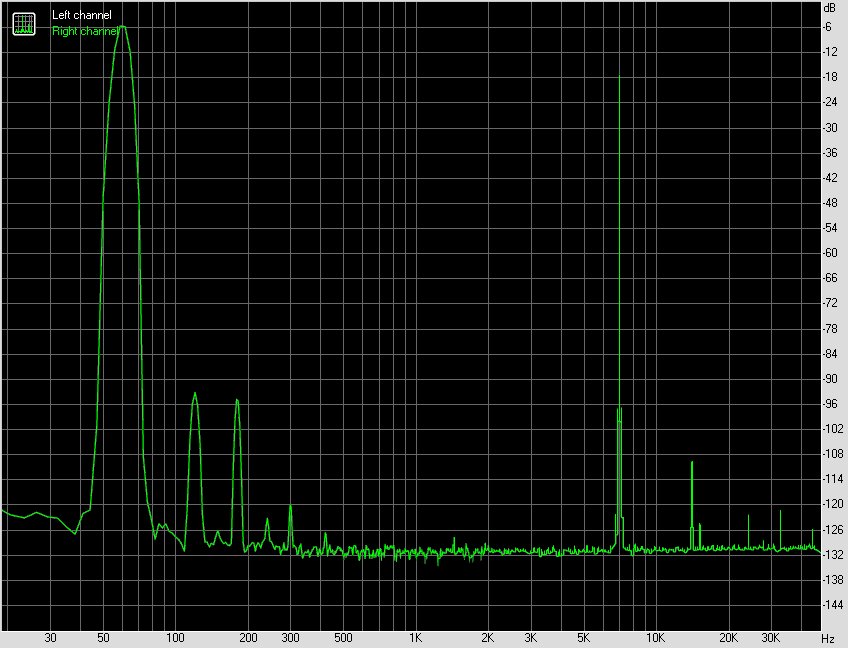The image size is (848, 648).
Task: Click the spectrum graph icon in the legend
Action: [x=24, y=24]
